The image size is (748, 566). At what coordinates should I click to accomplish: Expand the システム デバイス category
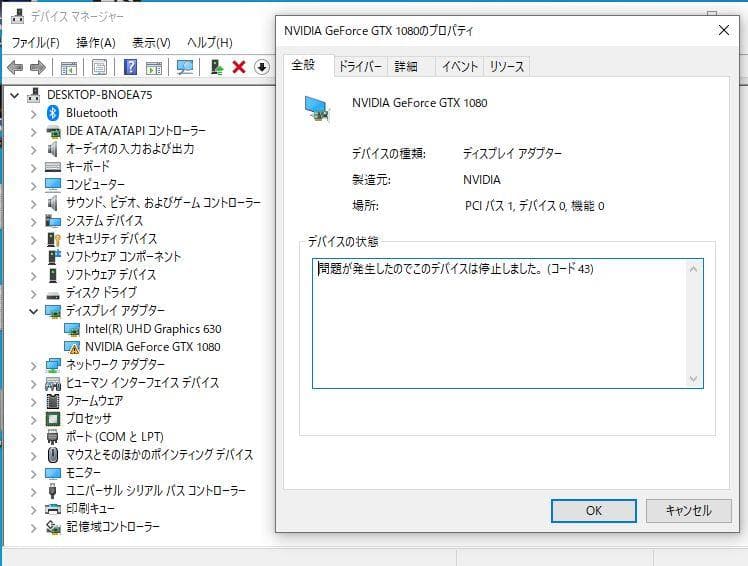pyautogui.click(x=33, y=221)
